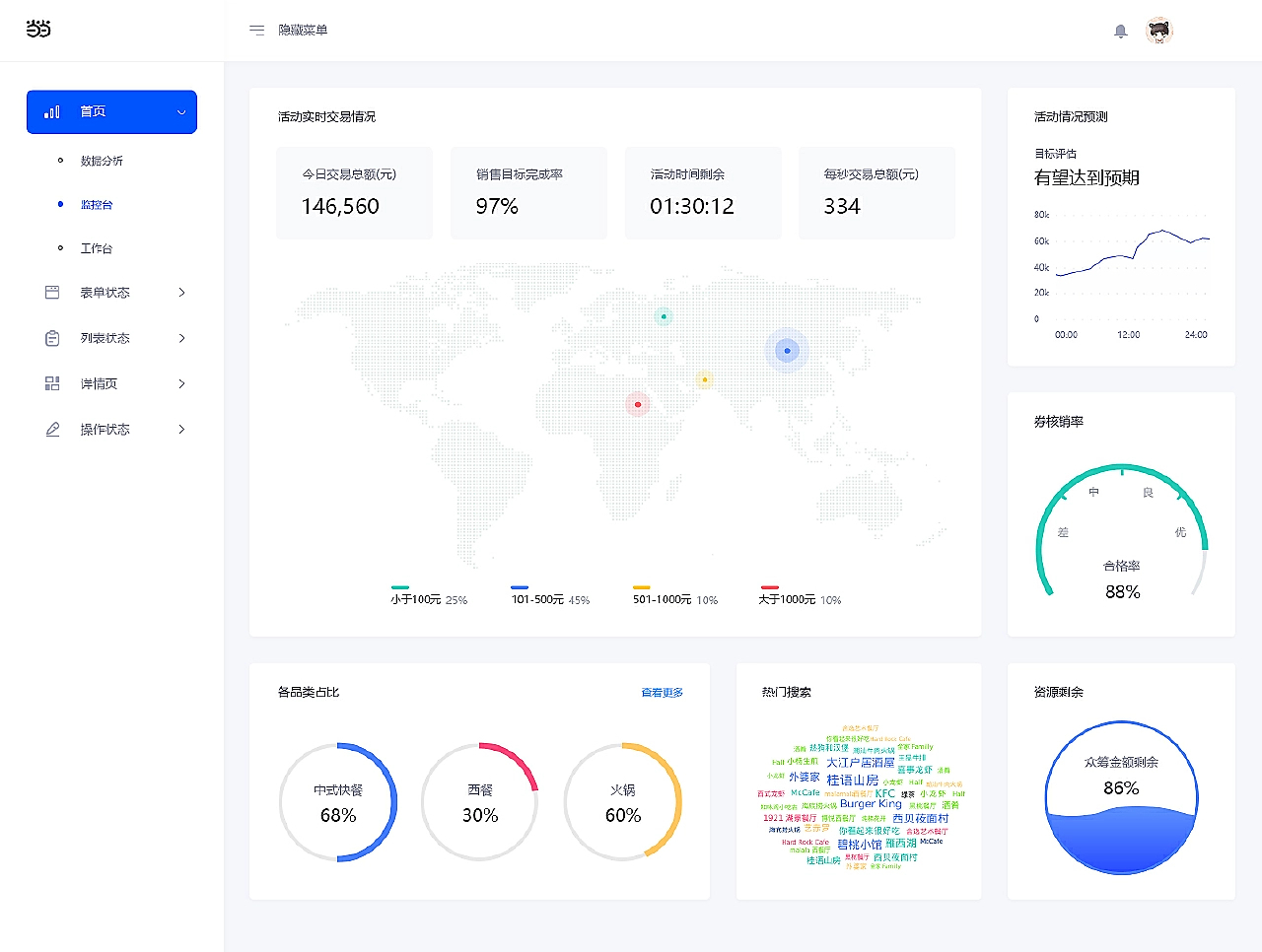Click the 表单状态 form icon

click(x=52, y=293)
